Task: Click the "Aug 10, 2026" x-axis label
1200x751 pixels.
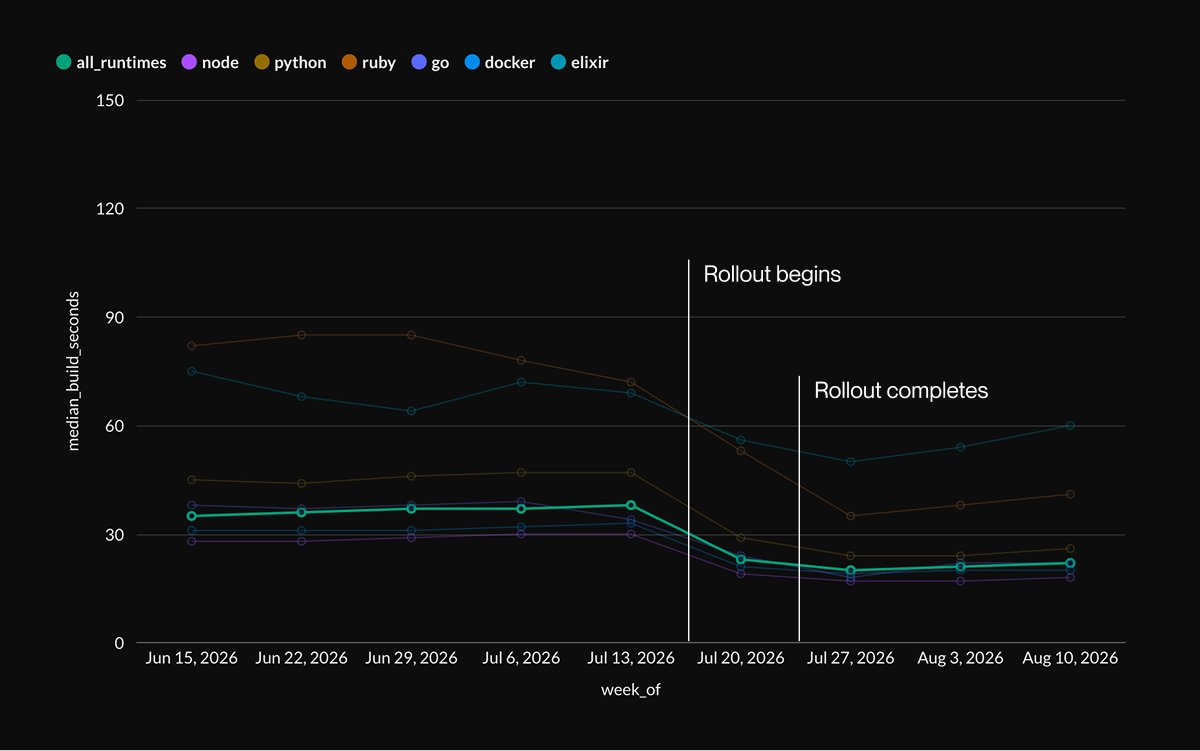Action: coord(1070,658)
